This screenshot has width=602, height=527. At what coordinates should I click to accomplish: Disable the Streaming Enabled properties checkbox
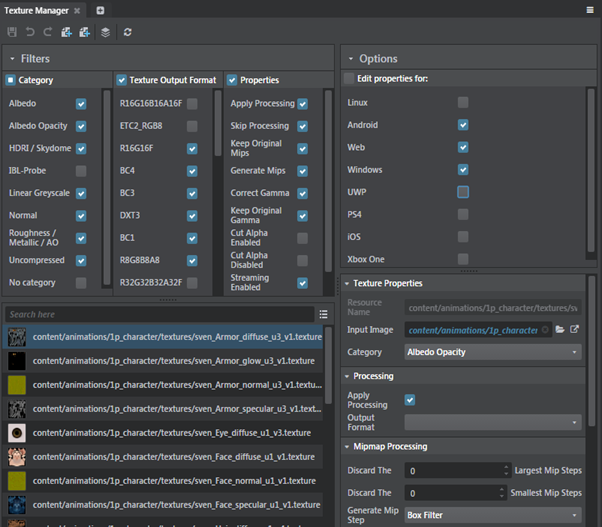(302, 284)
